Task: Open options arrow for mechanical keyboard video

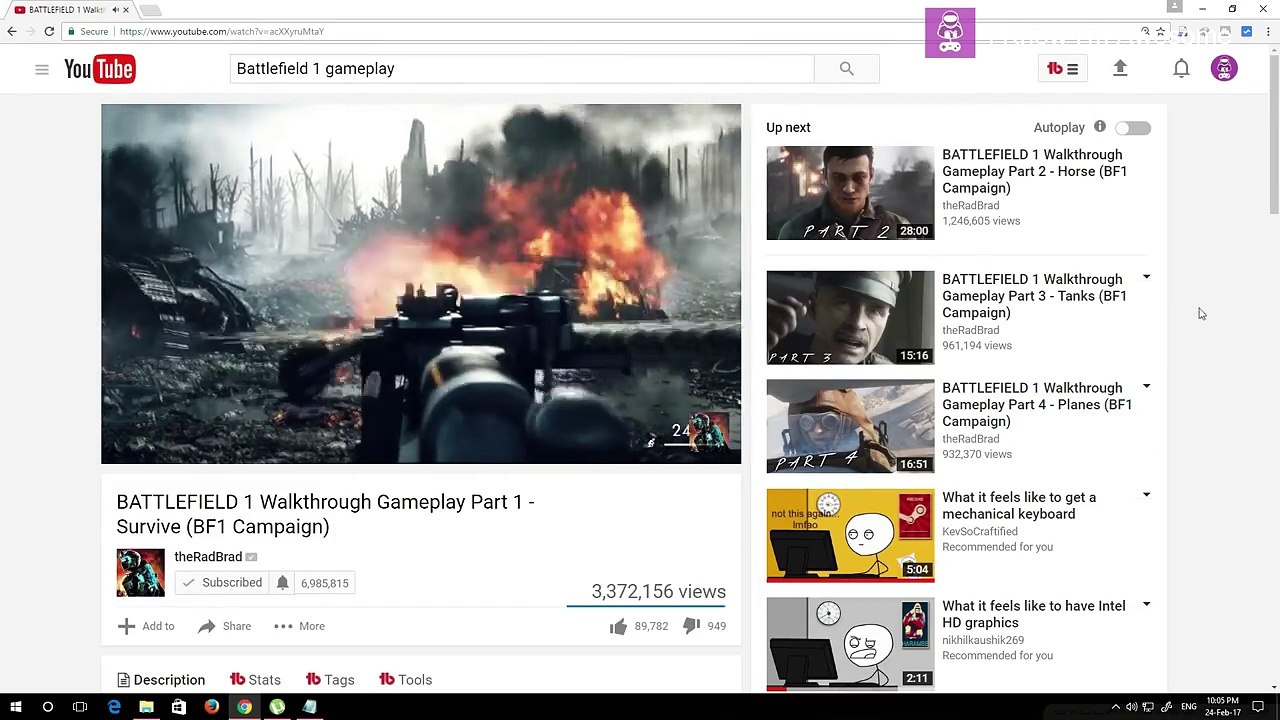Action: 1146,496
